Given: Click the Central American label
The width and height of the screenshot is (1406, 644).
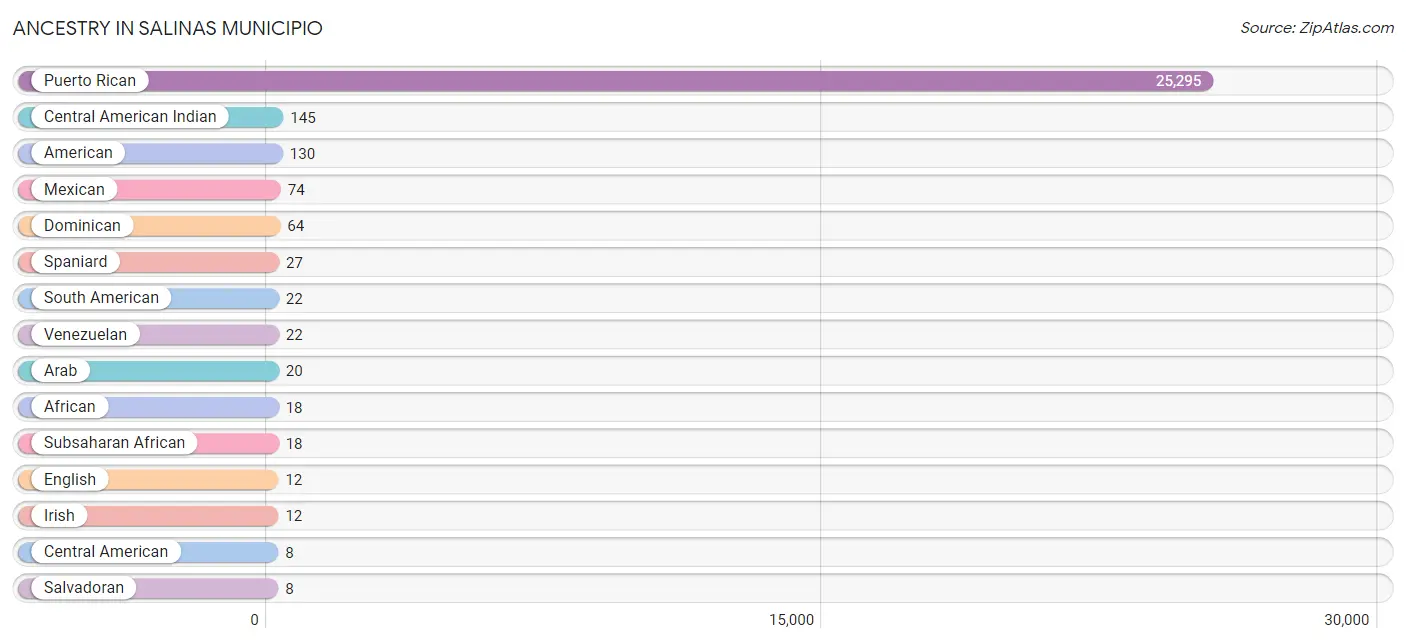Looking at the screenshot, I should click(x=106, y=552).
